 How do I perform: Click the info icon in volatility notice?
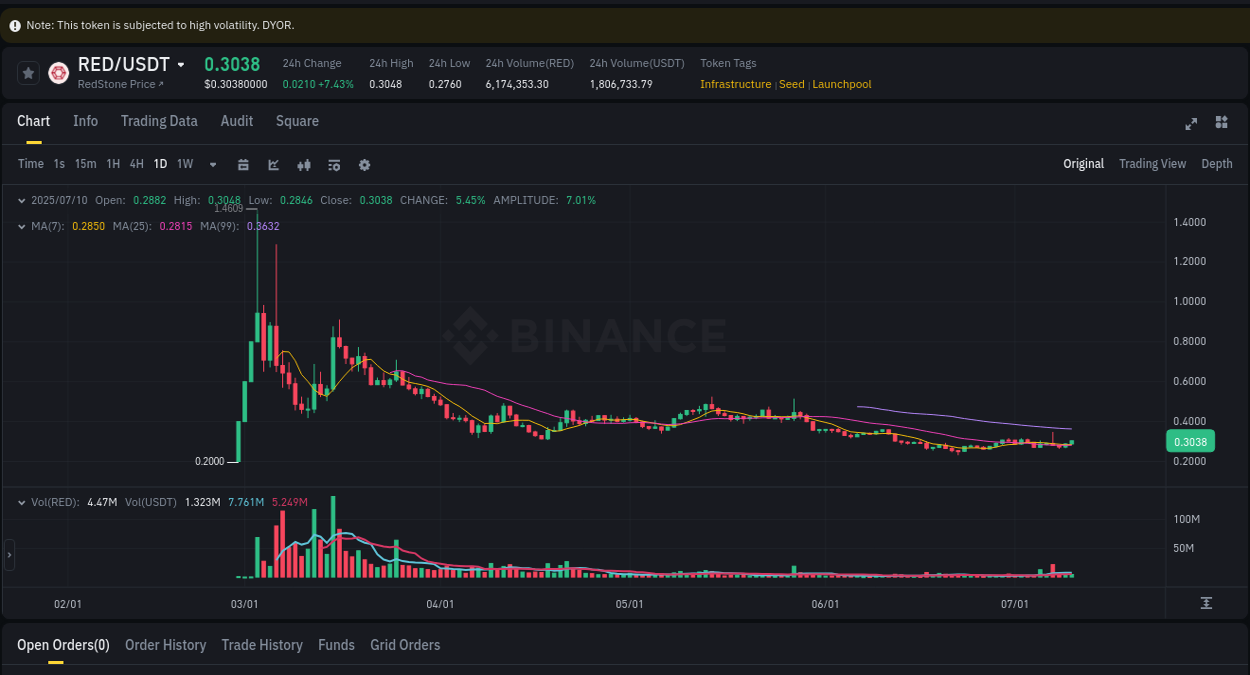coord(14,24)
